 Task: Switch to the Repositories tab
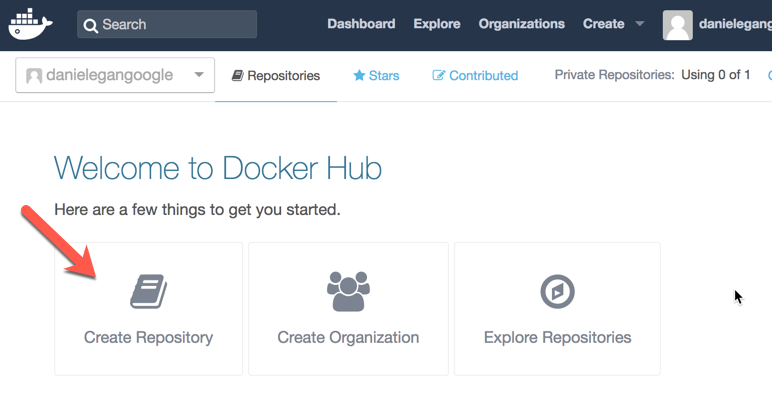[276, 76]
